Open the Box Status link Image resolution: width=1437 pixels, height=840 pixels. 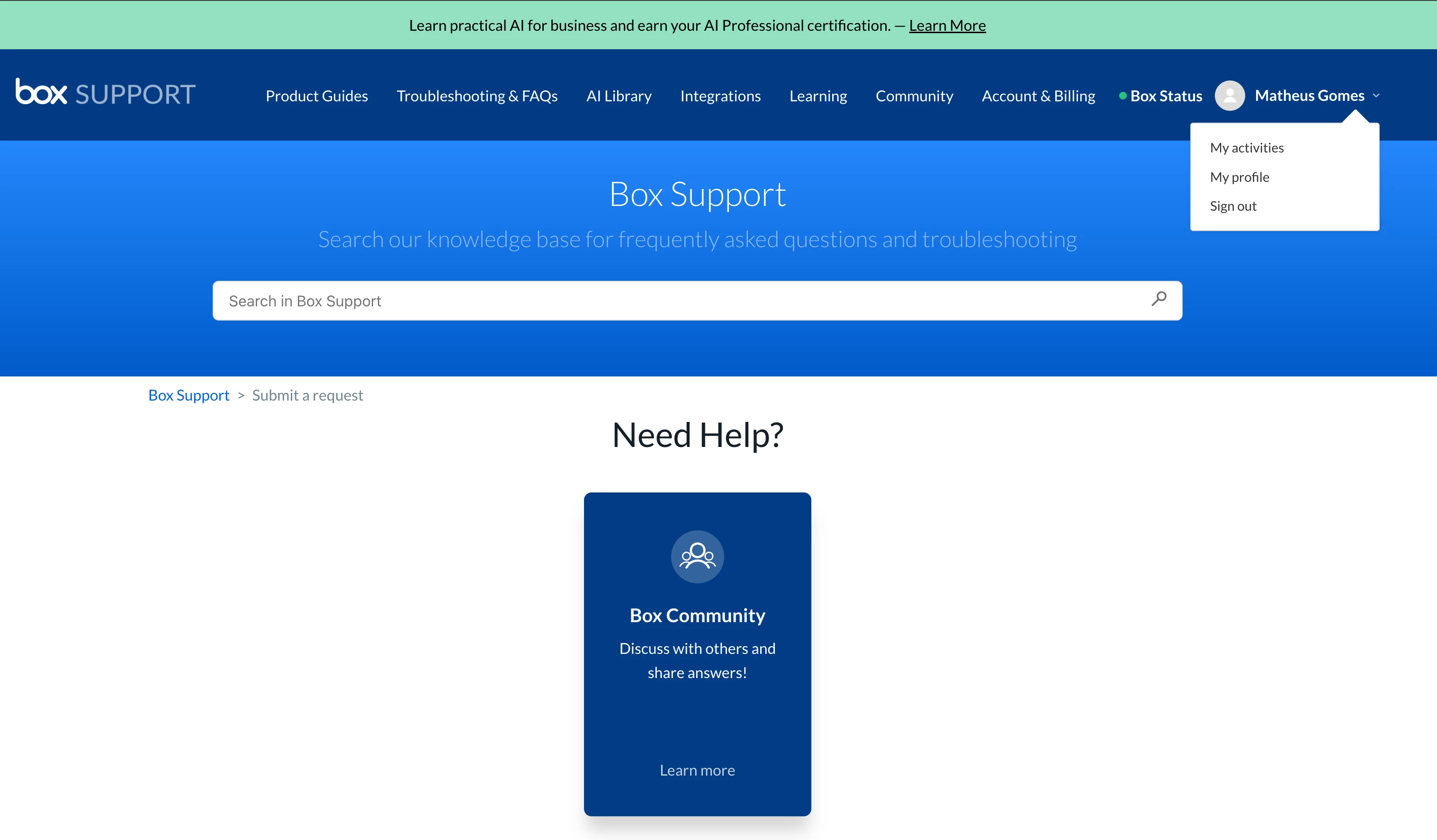[1166, 96]
